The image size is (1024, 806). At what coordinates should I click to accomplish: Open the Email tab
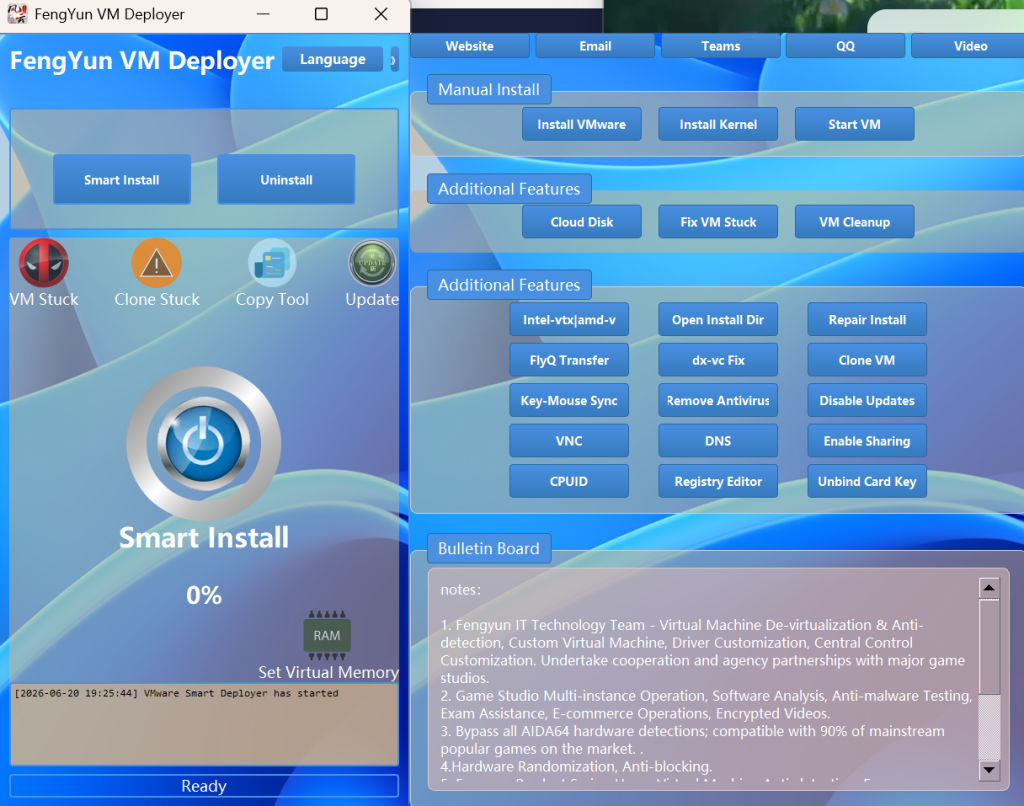pyautogui.click(x=595, y=46)
